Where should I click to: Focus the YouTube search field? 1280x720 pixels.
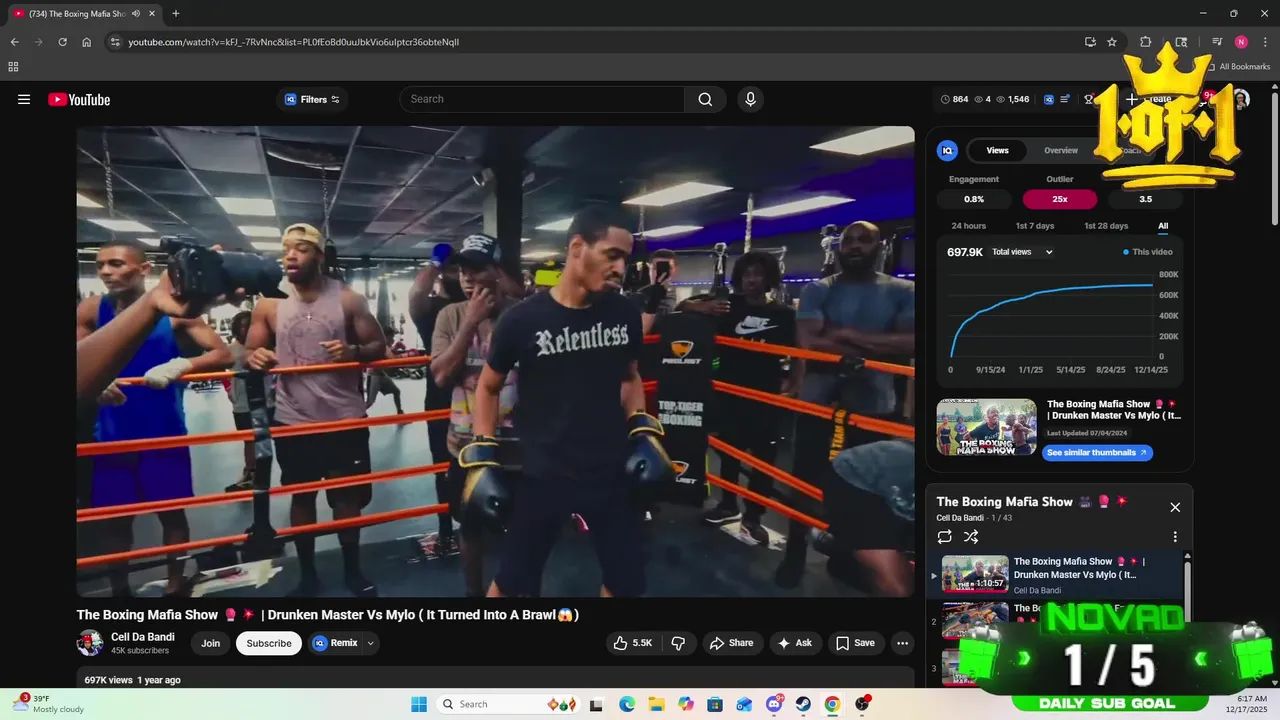(542, 99)
